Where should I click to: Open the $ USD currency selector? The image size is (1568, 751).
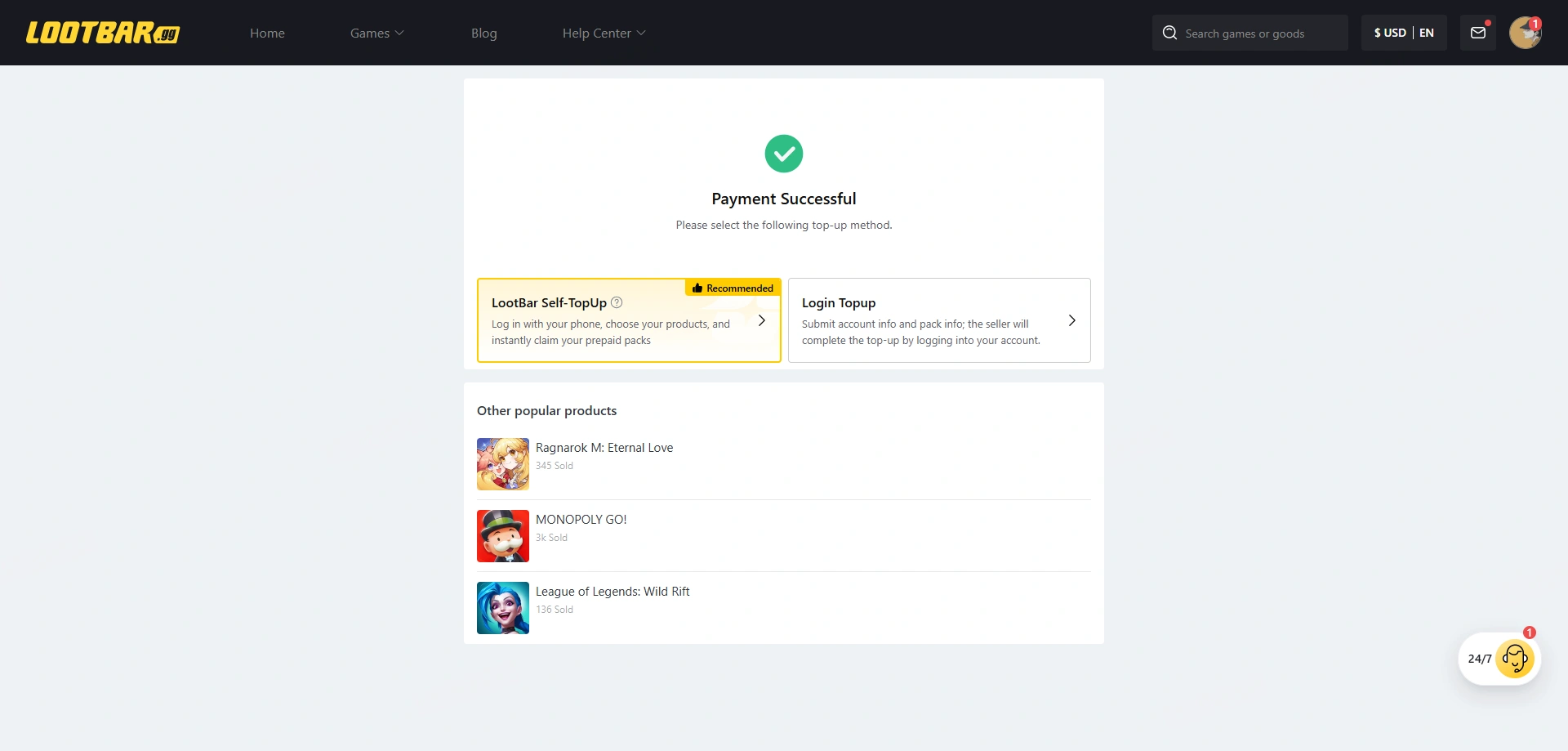pos(1390,33)
